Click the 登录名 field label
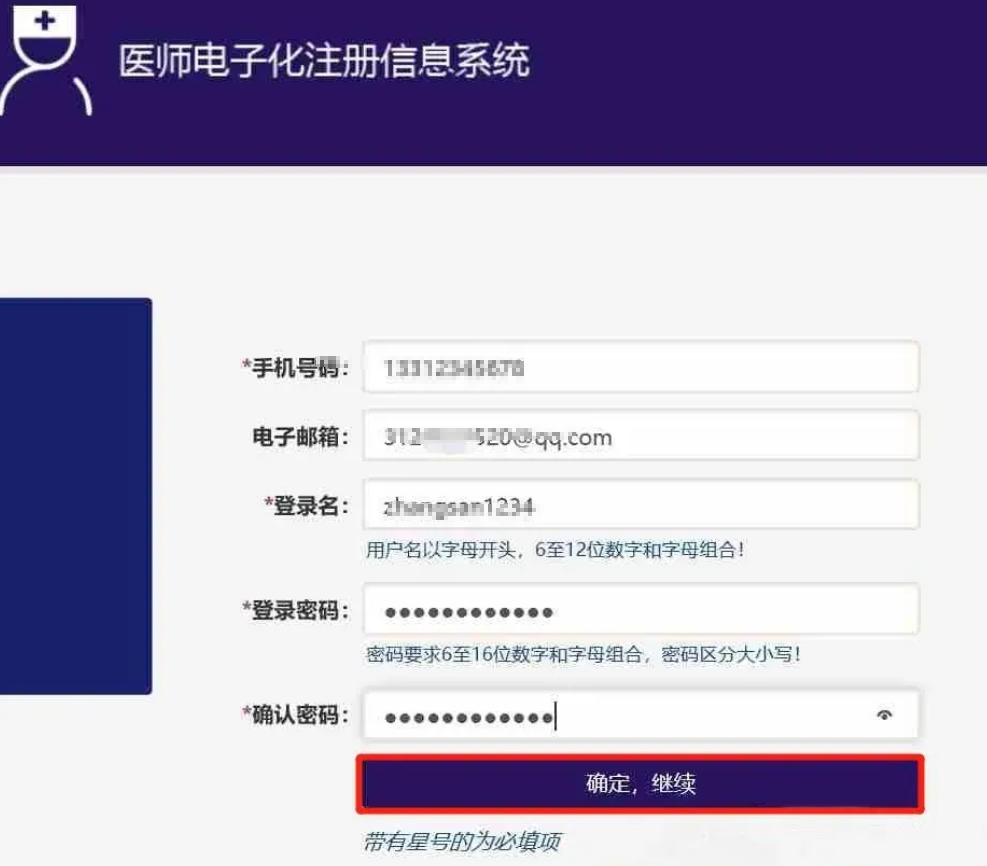The width and height of the screenshot is (987, 866). [311, 506]
